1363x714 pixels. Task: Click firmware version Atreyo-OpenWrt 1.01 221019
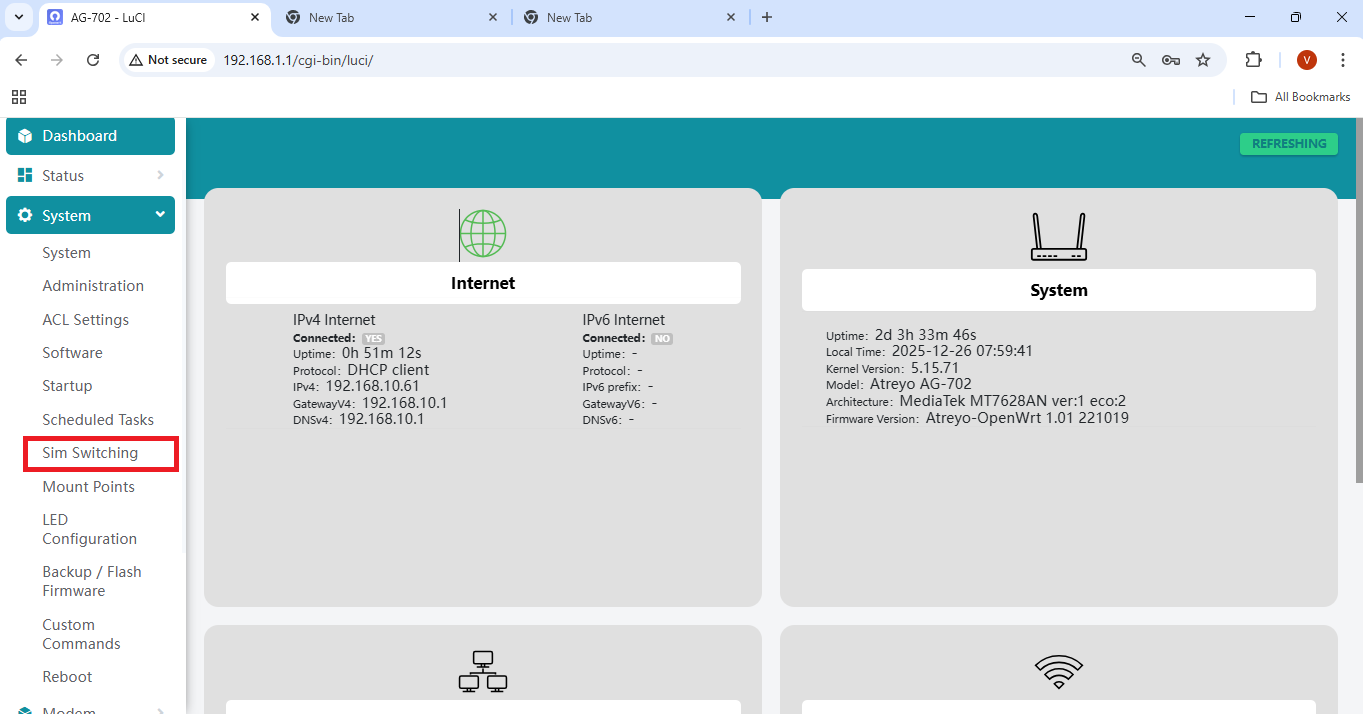pos(1027,418)
